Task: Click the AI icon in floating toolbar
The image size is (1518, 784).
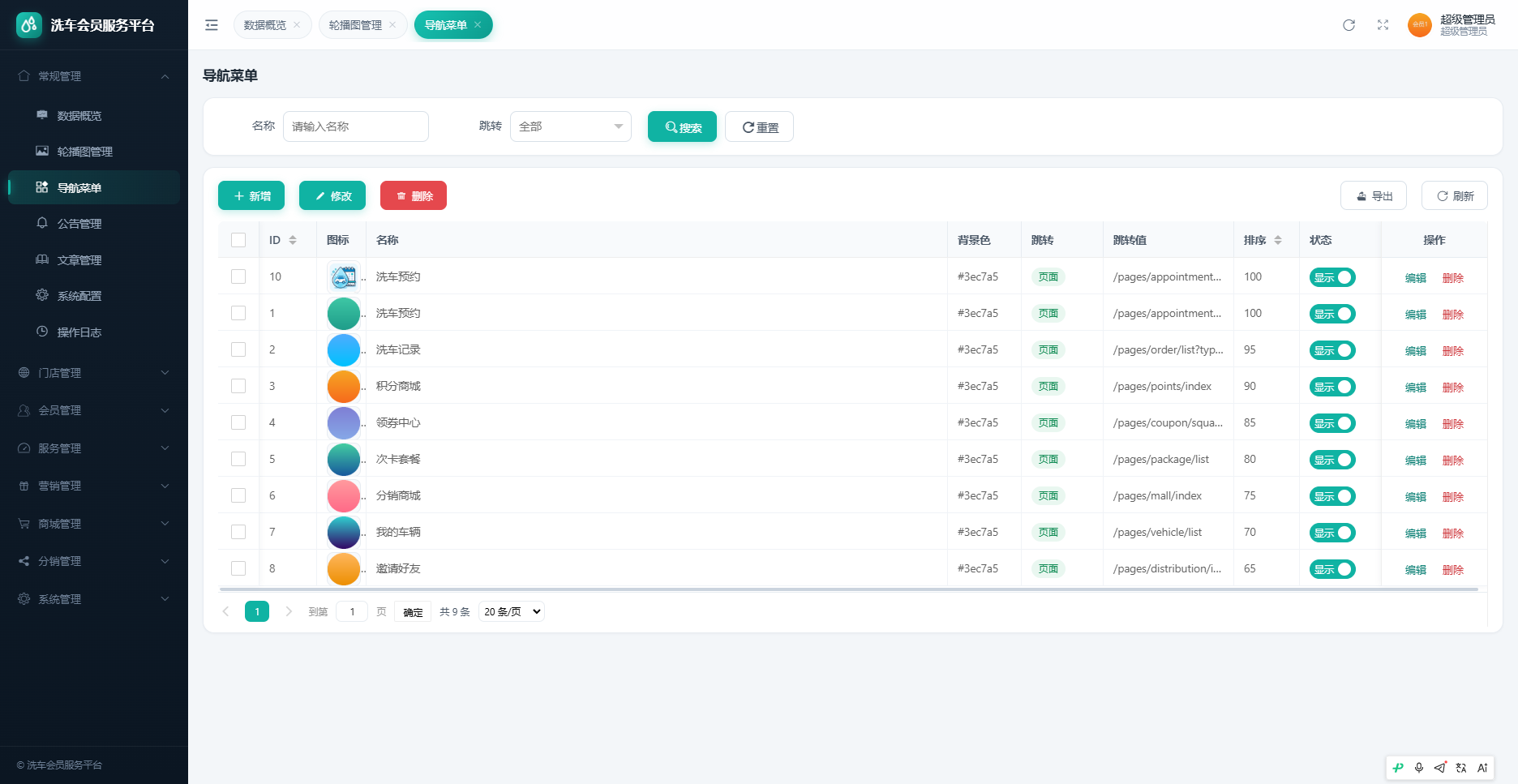Action: click(1482, 768)
